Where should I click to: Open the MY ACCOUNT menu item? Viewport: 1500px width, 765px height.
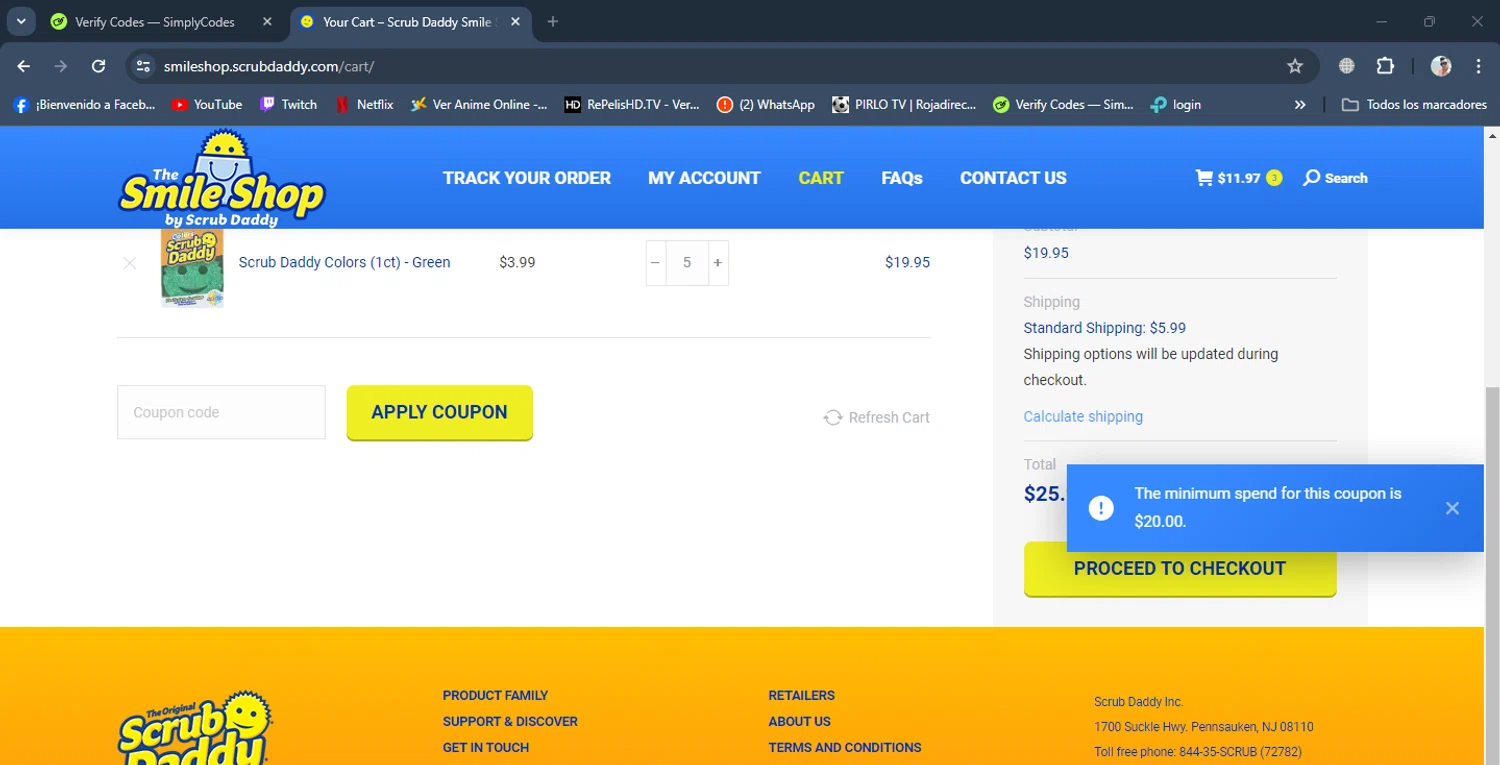click(x=704, y=178)
